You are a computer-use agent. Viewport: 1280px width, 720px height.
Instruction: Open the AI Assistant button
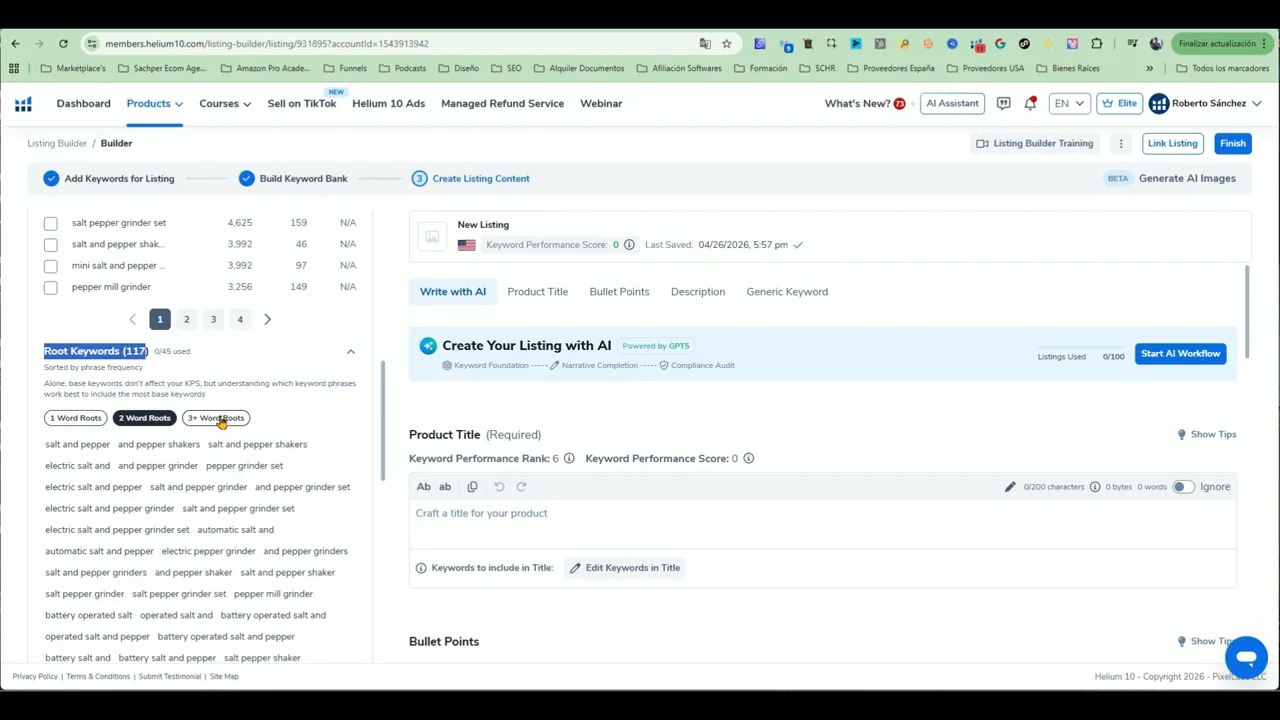point(952,104)
